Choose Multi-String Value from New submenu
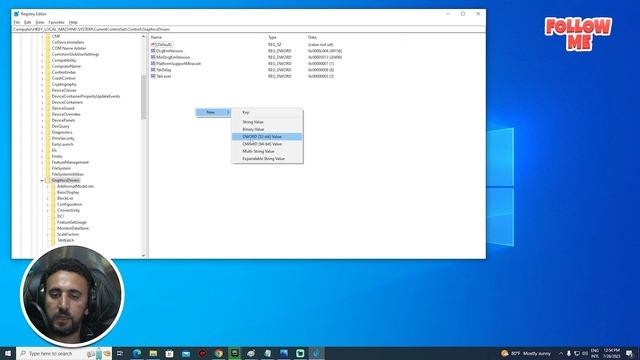Viewport: 640px width, 360px height. pyautogui.click(x=267, y=151)
